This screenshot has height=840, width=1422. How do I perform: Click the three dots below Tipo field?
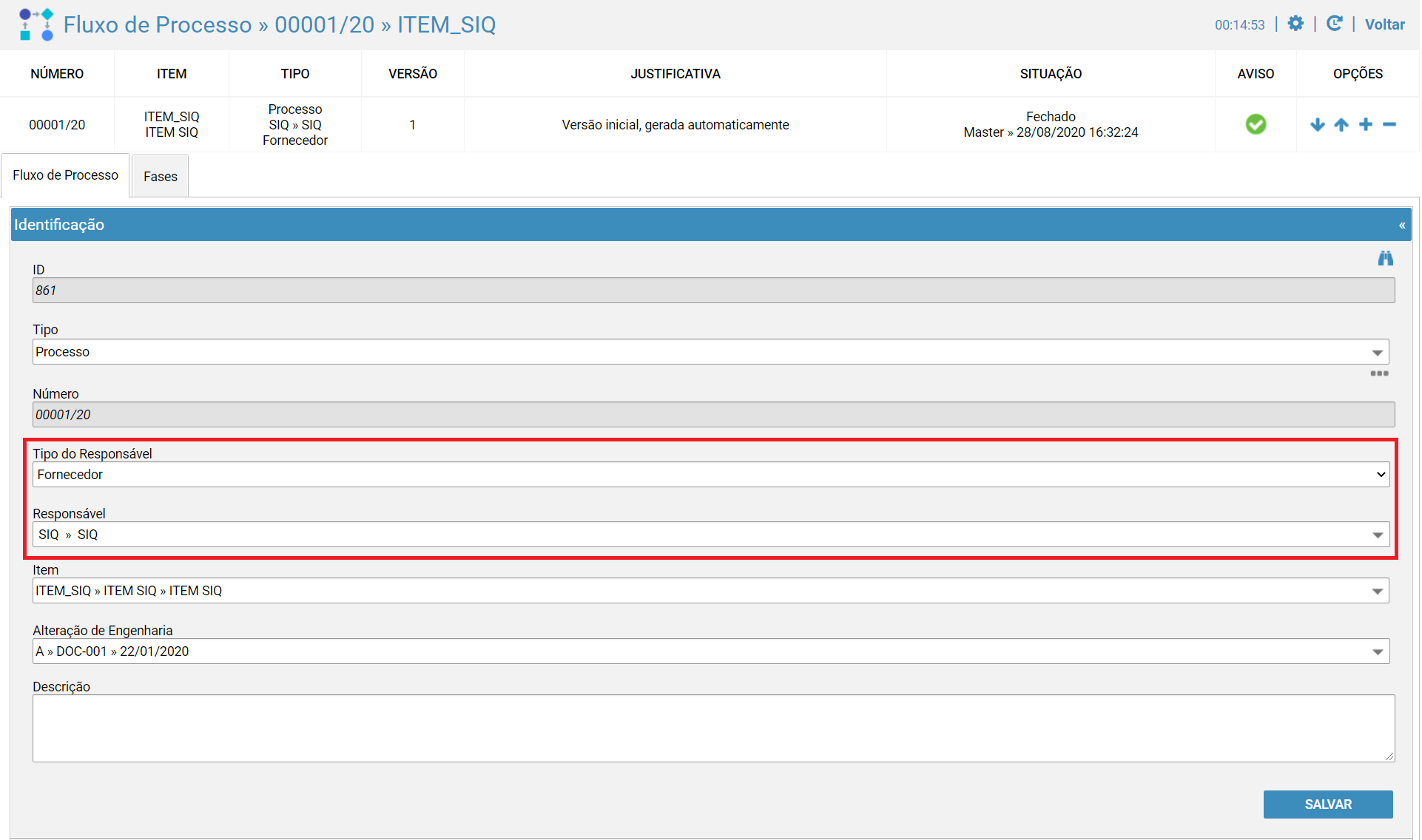point(1379,373)
